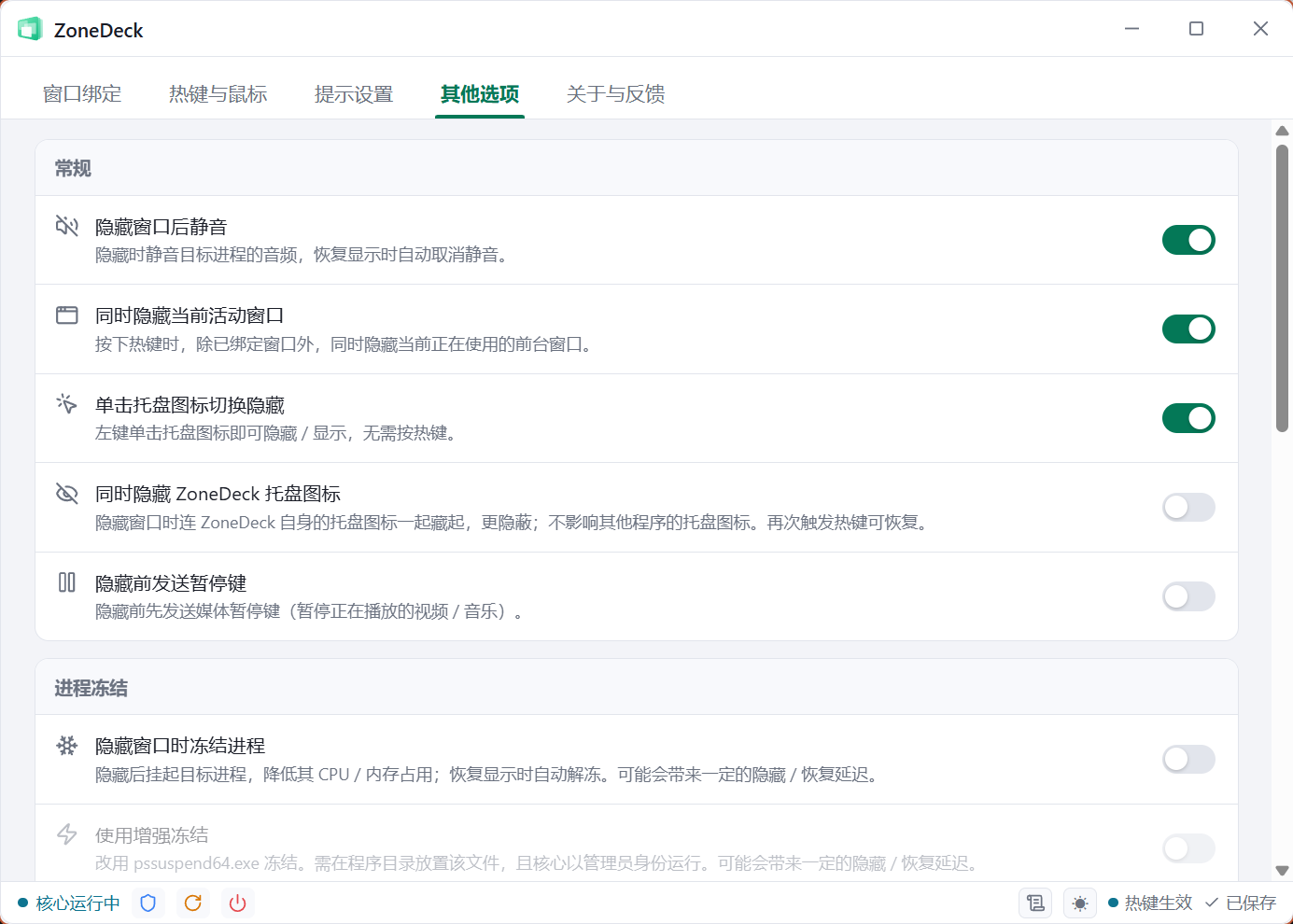Click the 隐藏前发送暂停键 setting title
The width and height of the screenshot is (1293, 924).
tap(171, 583)
